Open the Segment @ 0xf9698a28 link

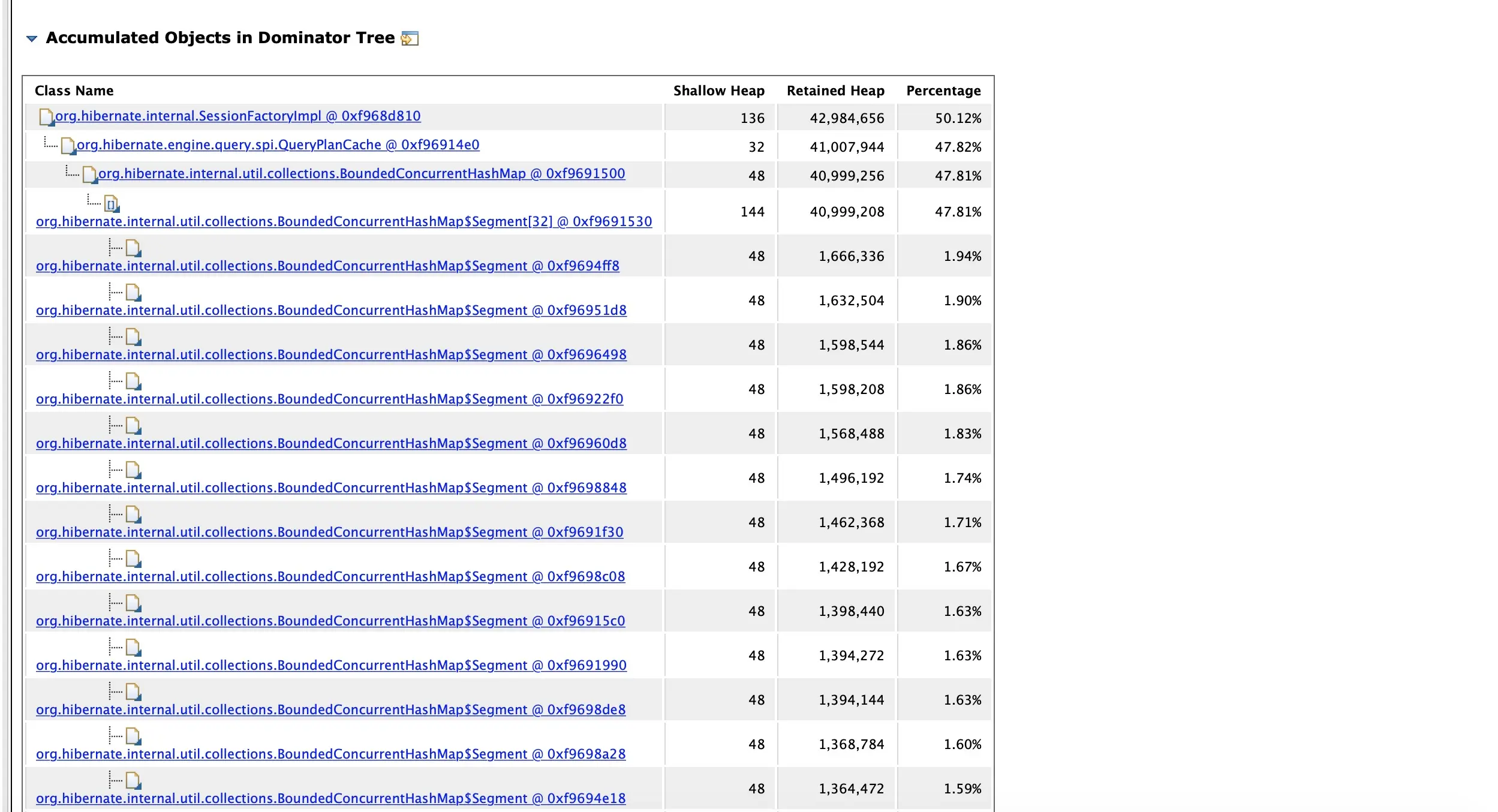click(x=330, y=754)
